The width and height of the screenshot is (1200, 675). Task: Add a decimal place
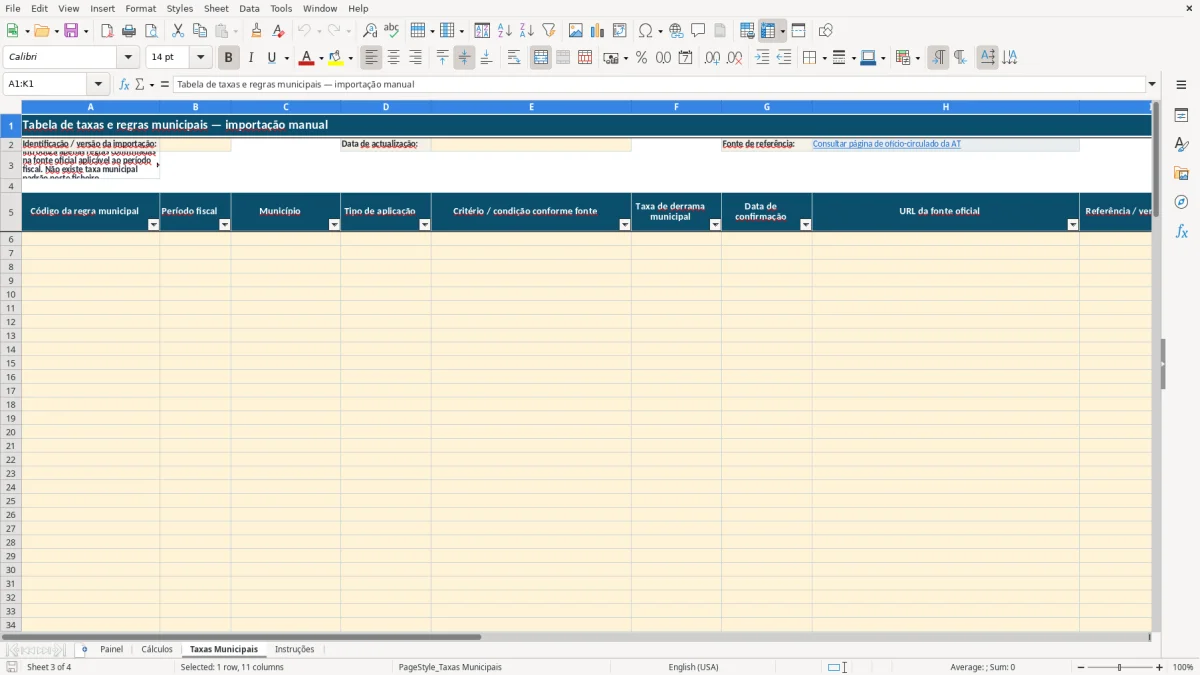click(x=712, y=58)
